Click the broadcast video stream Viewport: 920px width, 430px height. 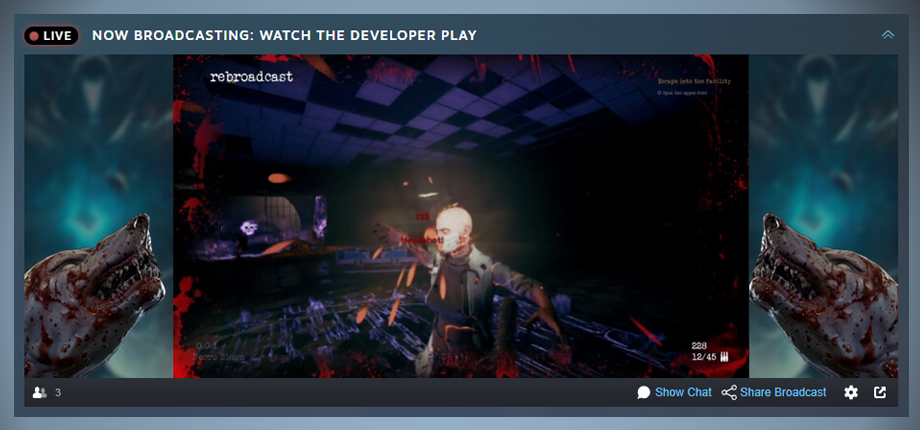461,216
